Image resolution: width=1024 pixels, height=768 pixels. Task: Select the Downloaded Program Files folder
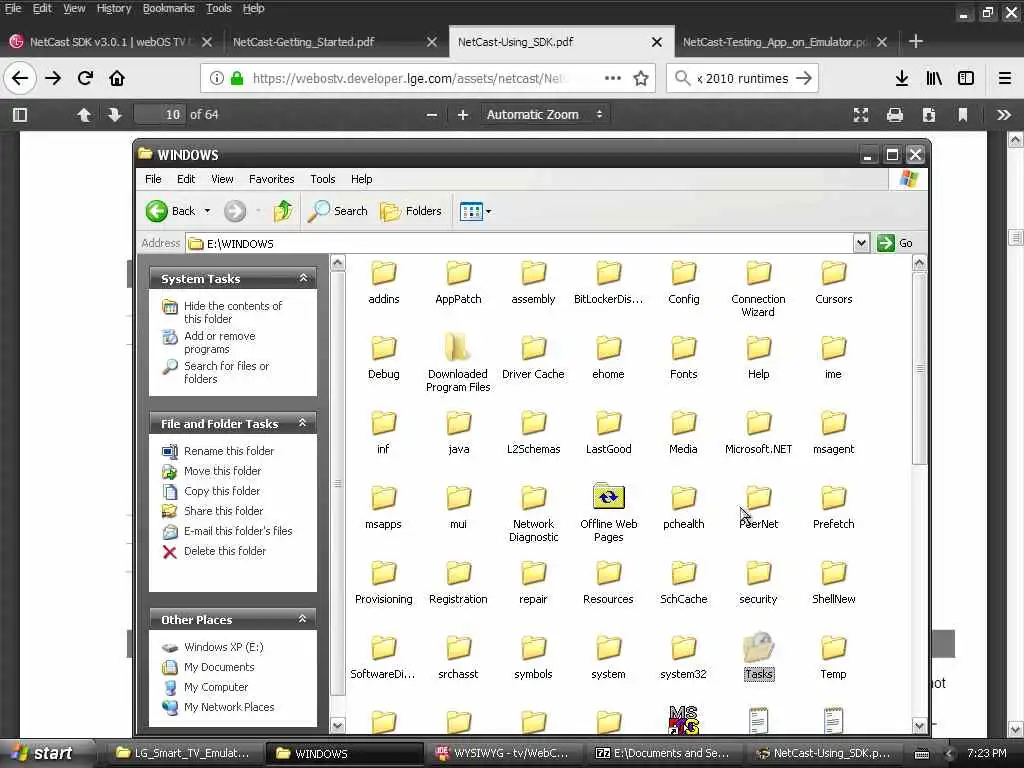tap(458, 362)
